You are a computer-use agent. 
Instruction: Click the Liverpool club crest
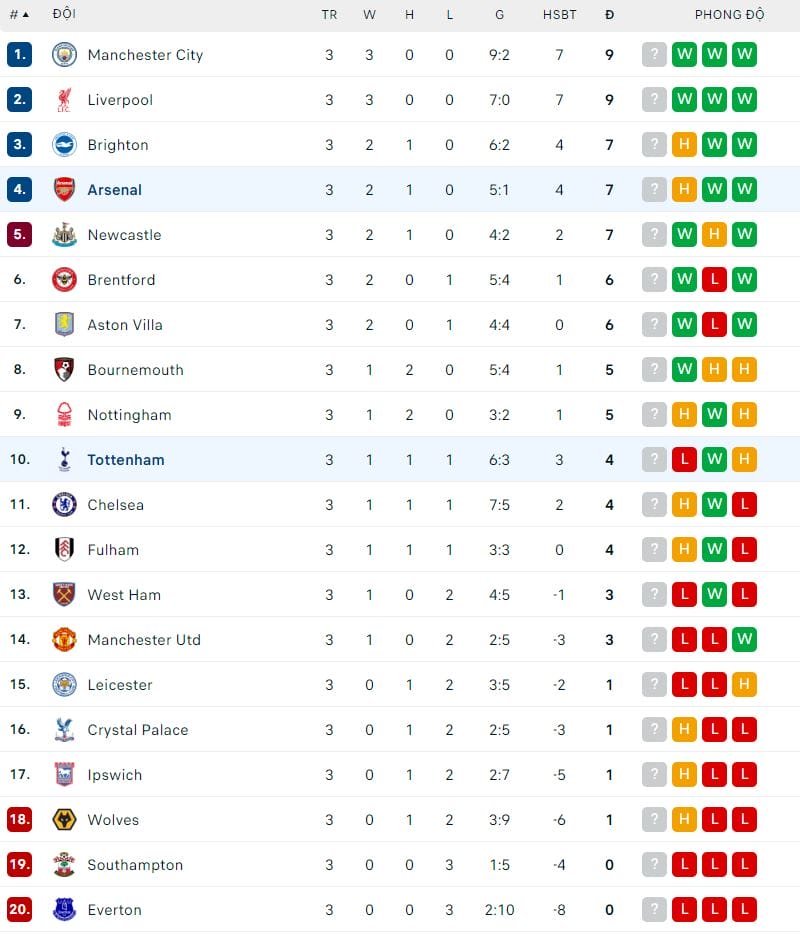pos(64,100)
